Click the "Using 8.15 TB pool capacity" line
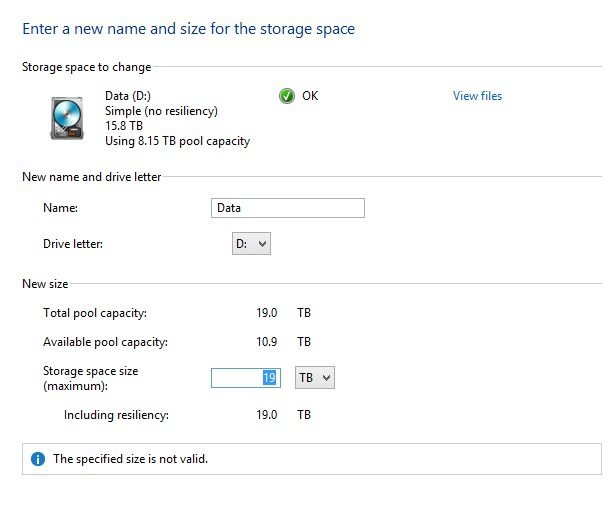614x506 pixels. (x=177, y=141)
